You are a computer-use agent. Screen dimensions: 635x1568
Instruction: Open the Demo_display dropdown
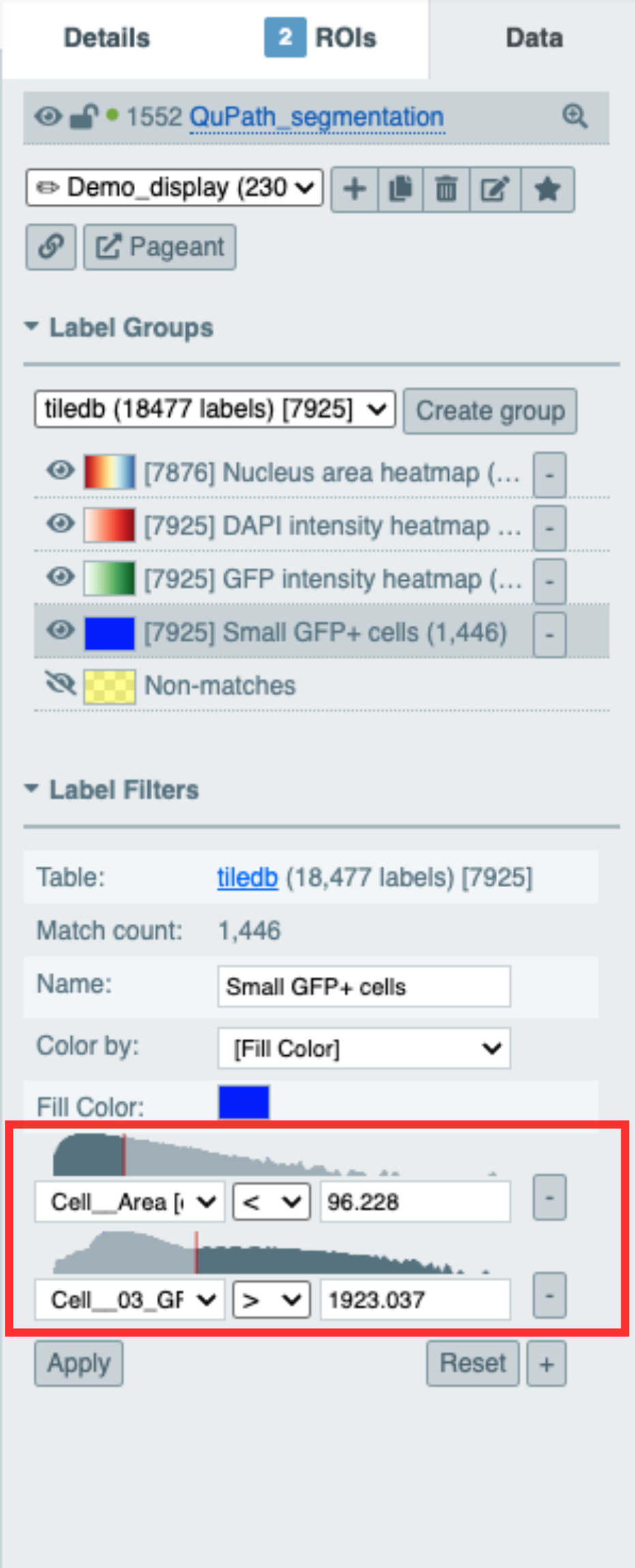175,187
